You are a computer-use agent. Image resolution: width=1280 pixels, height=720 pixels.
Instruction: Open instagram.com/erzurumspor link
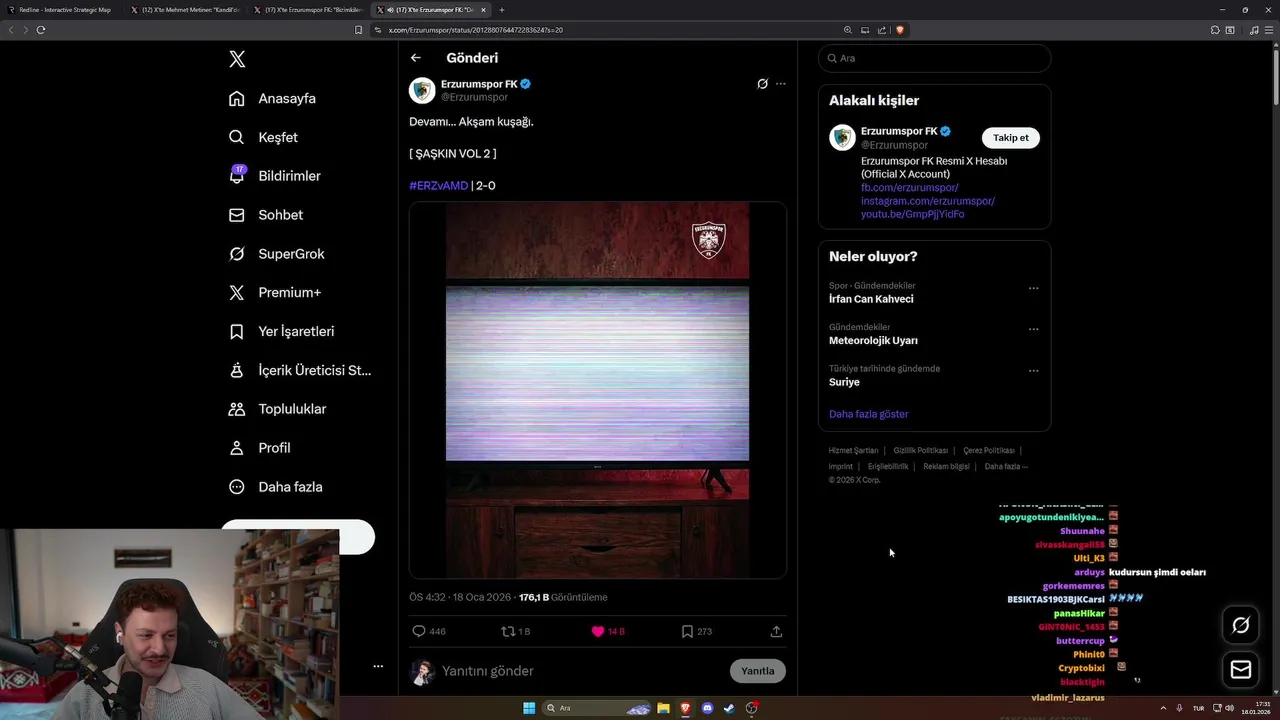tap(928, 201)
